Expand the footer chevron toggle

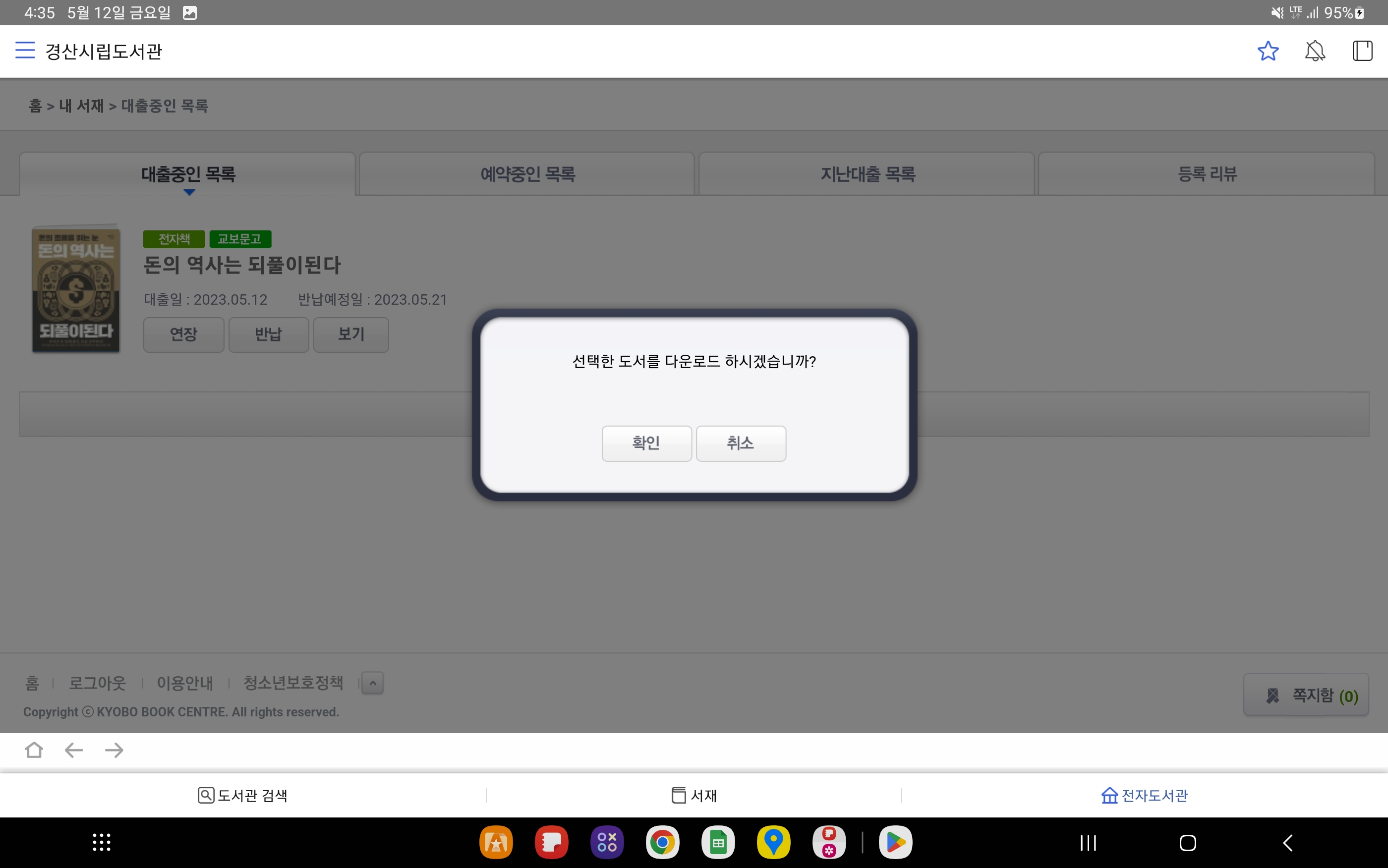(373, 683)
